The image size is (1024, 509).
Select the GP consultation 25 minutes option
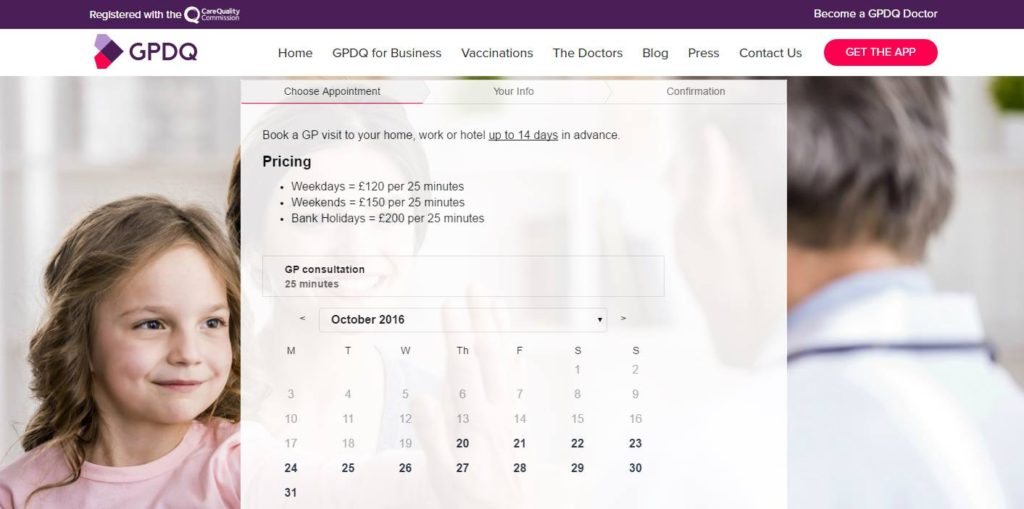tap(462, 276)
